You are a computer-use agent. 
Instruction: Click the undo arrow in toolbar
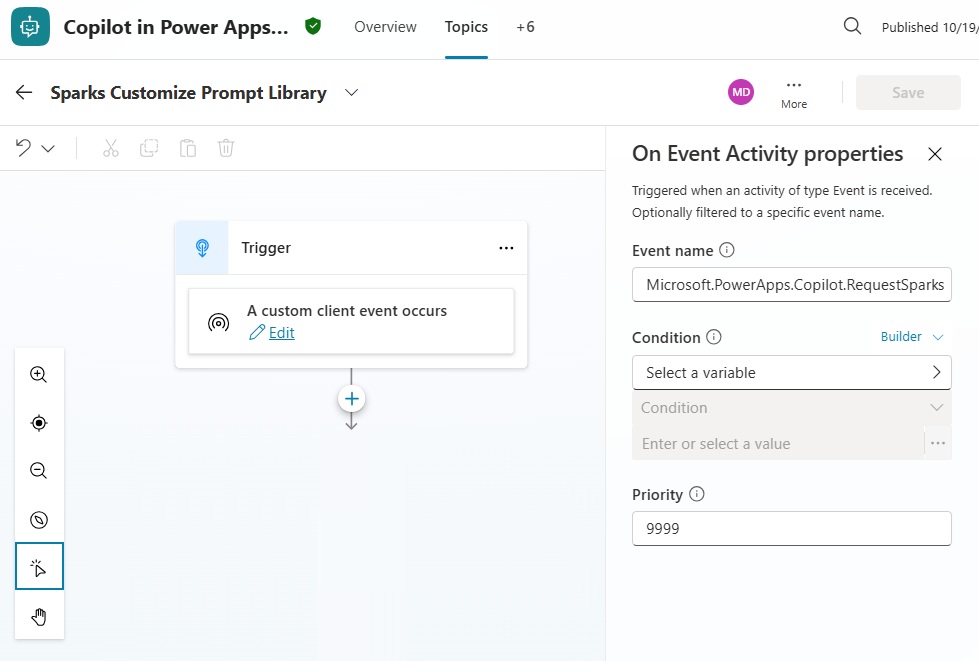click(24, 148)
